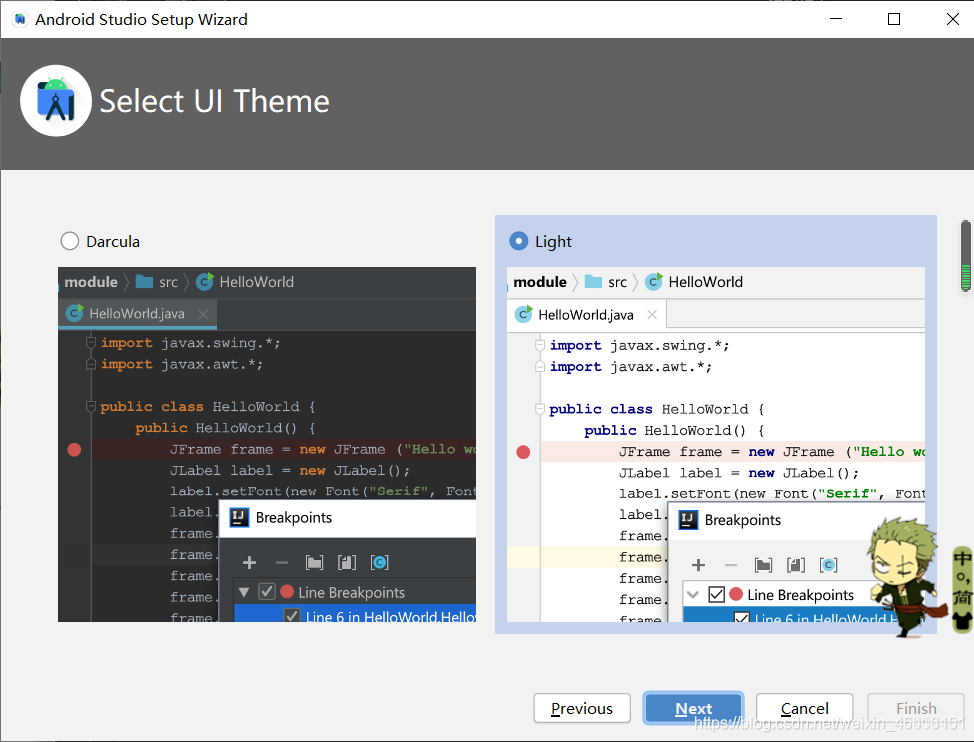974x742 pixels.
Task: Click group-by-package icon in Light Breakpoints toolbar
Action: point(763,565)
